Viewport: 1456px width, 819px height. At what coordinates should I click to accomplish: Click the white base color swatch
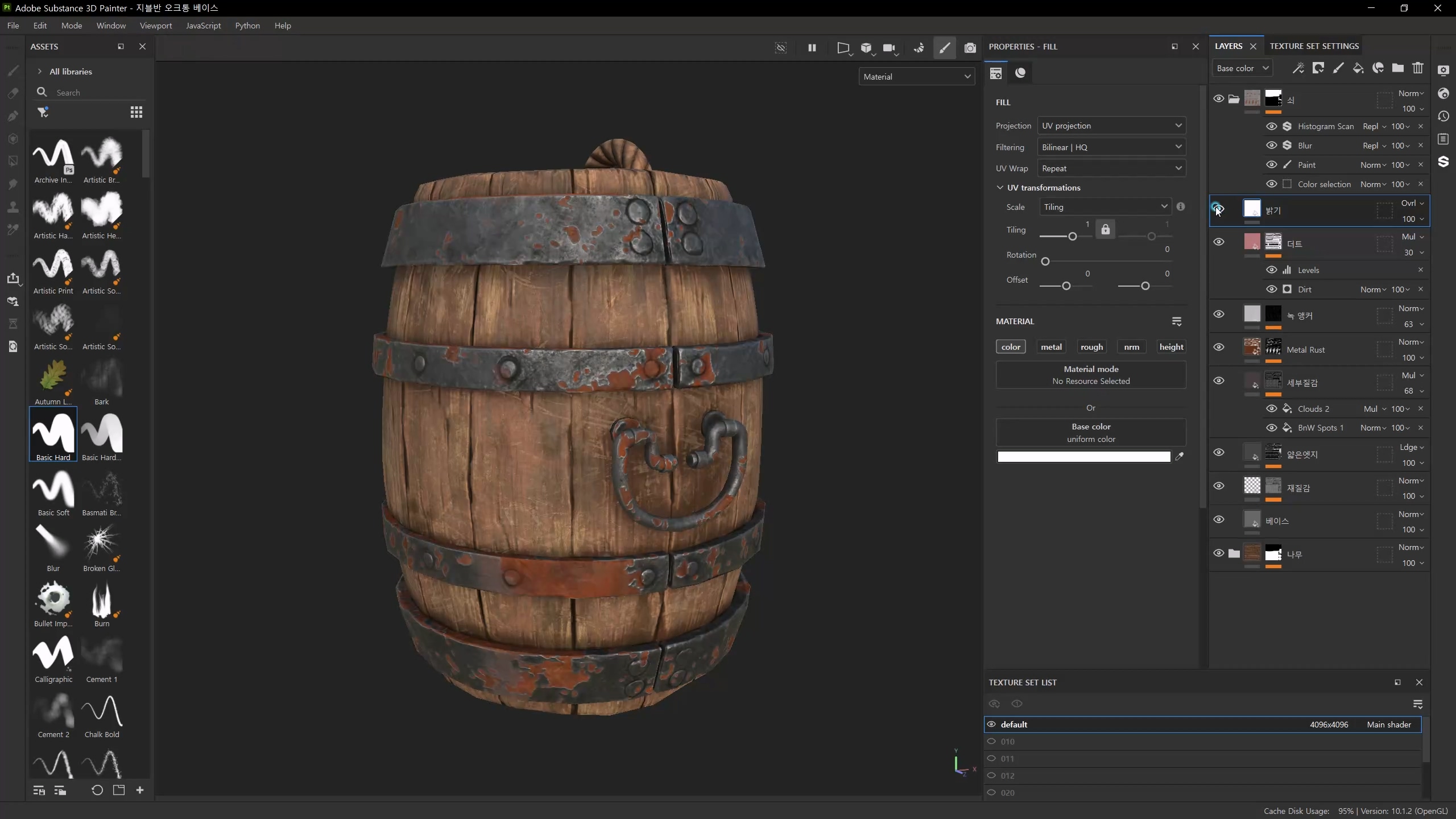tap(1083, 457)
